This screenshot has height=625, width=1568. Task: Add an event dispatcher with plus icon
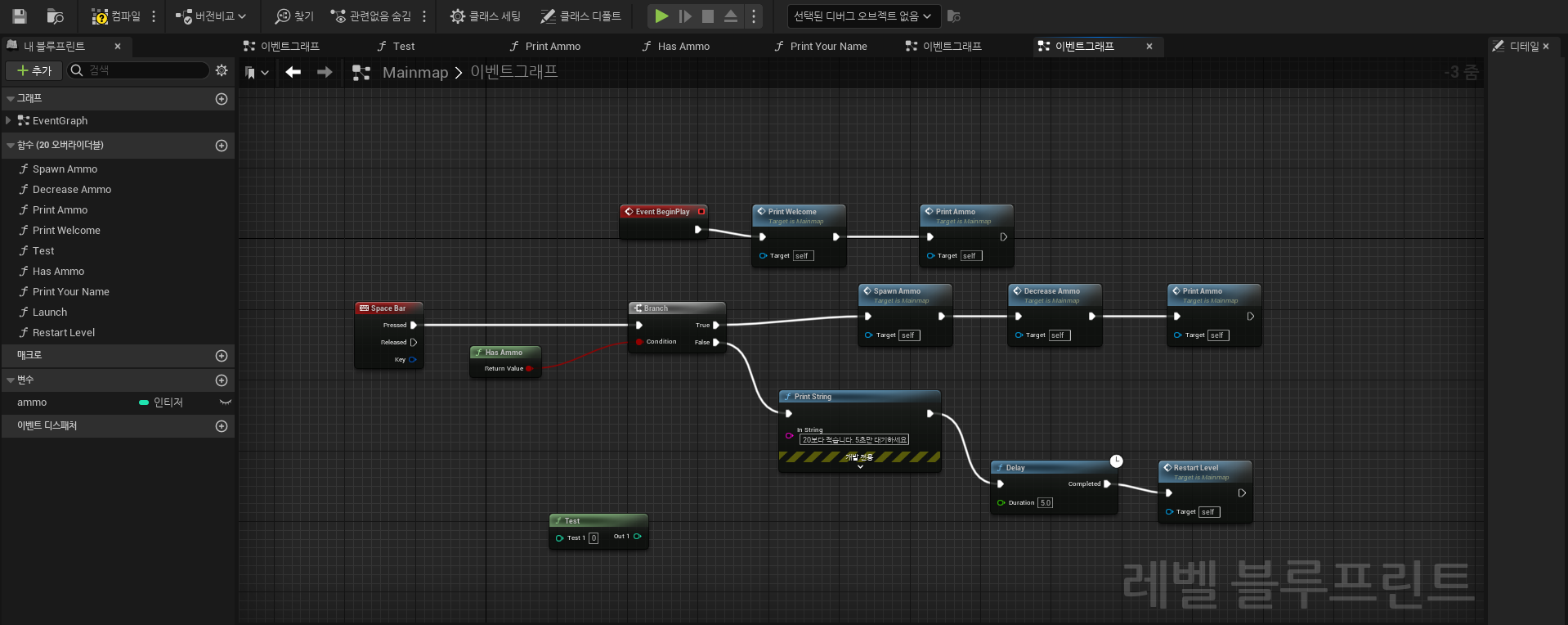click(222, 425)
